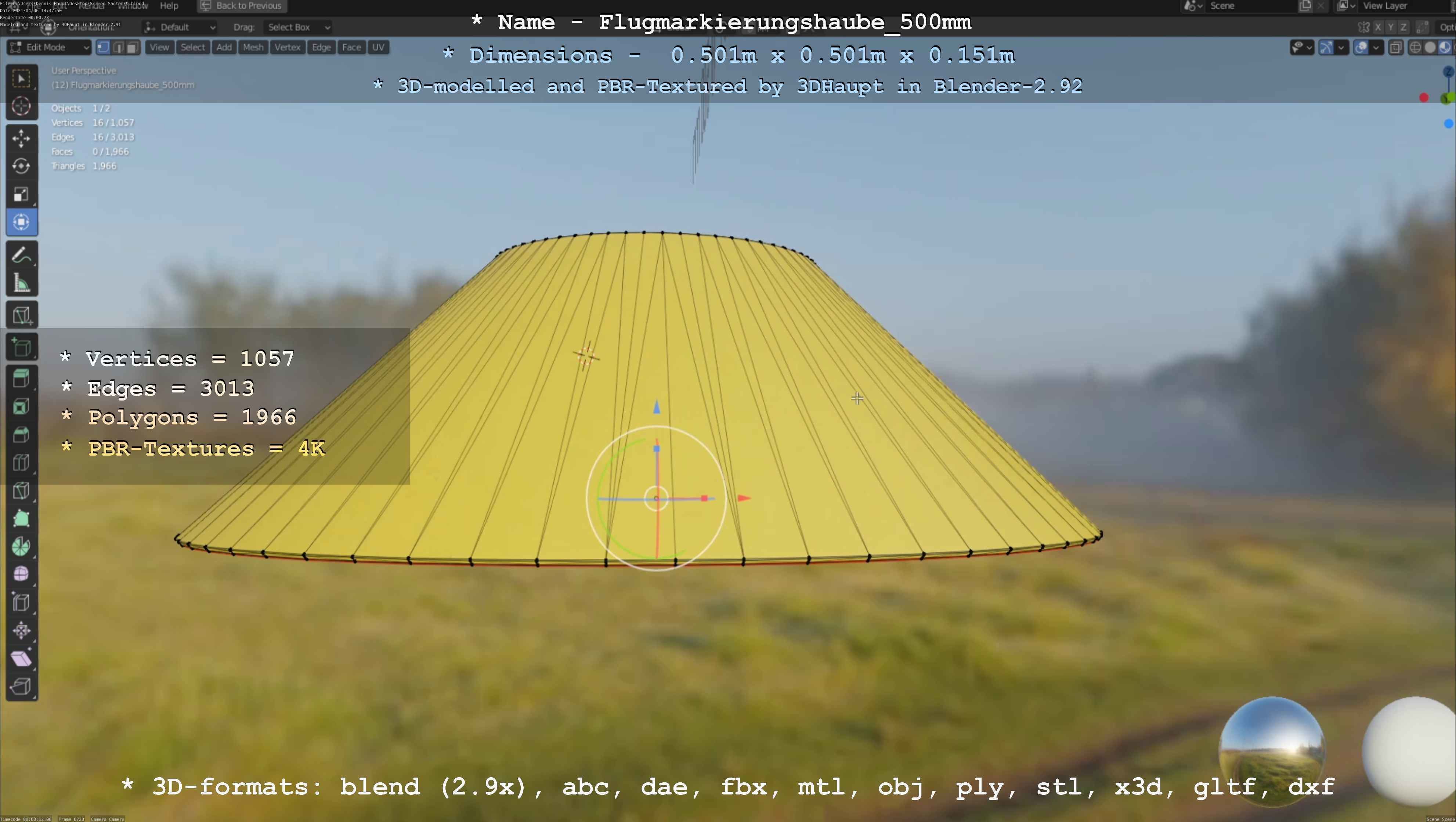This screenshot has width=1456, height=822.
Task: Open the Vertex menu
Action: click(x=287, y=47)
